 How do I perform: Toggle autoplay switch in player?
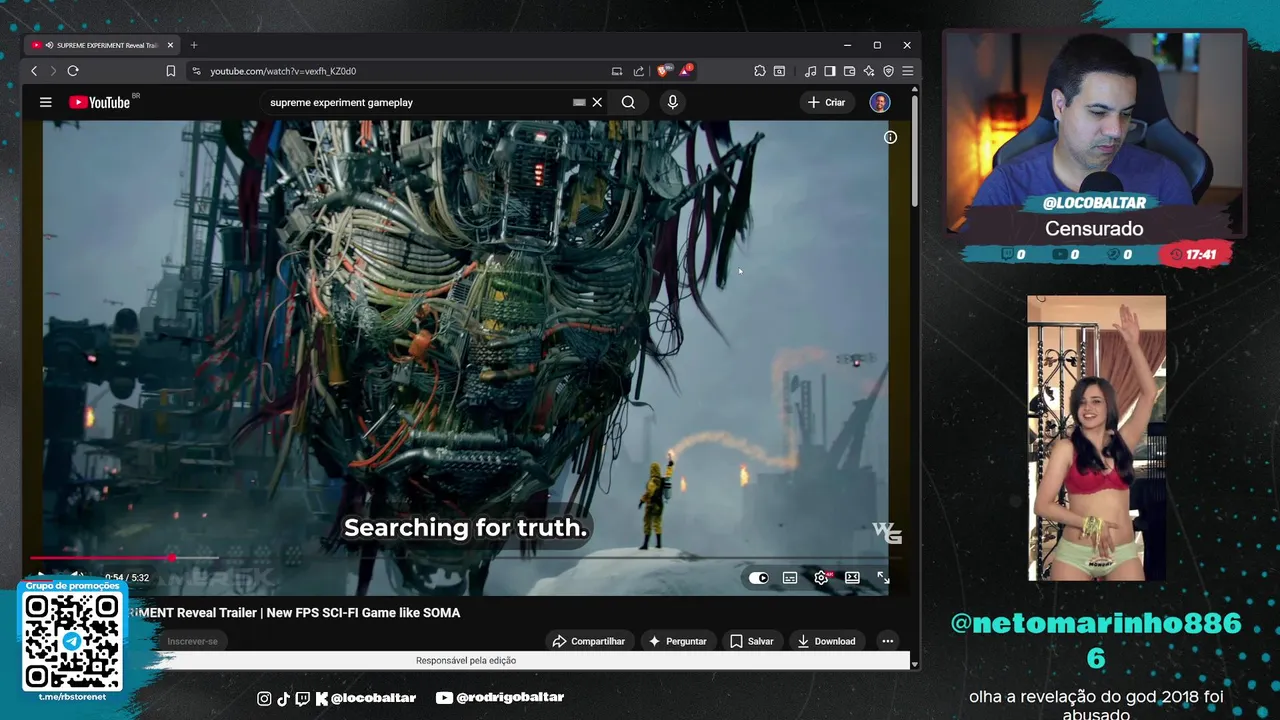tap(759, 578)
